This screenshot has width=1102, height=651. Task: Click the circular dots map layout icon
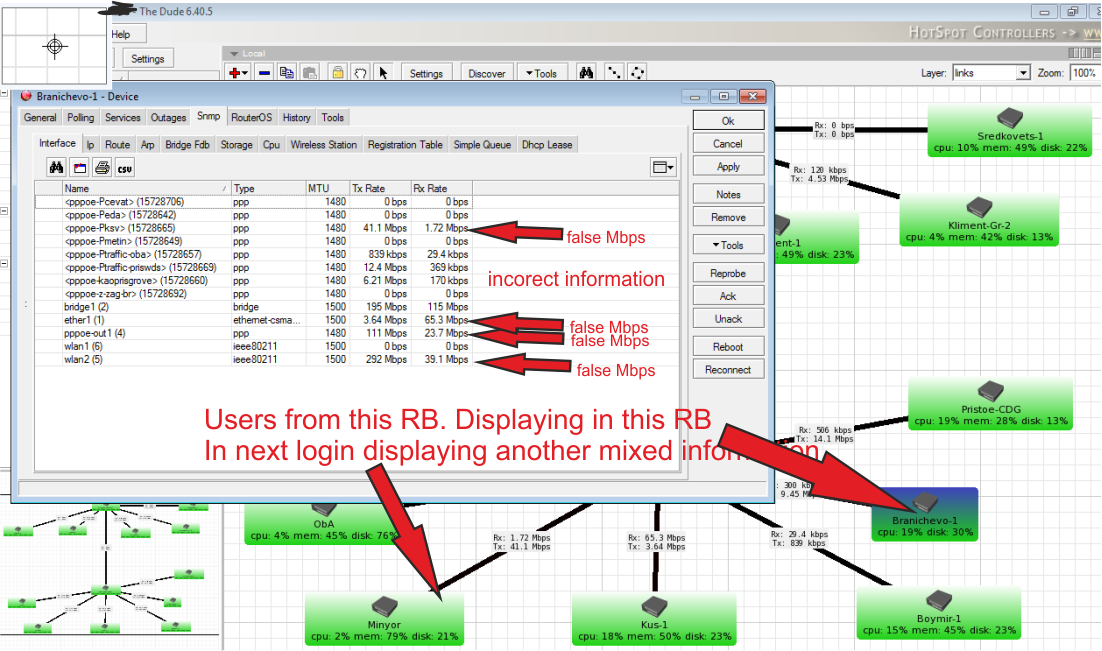(x=637, y=73)
